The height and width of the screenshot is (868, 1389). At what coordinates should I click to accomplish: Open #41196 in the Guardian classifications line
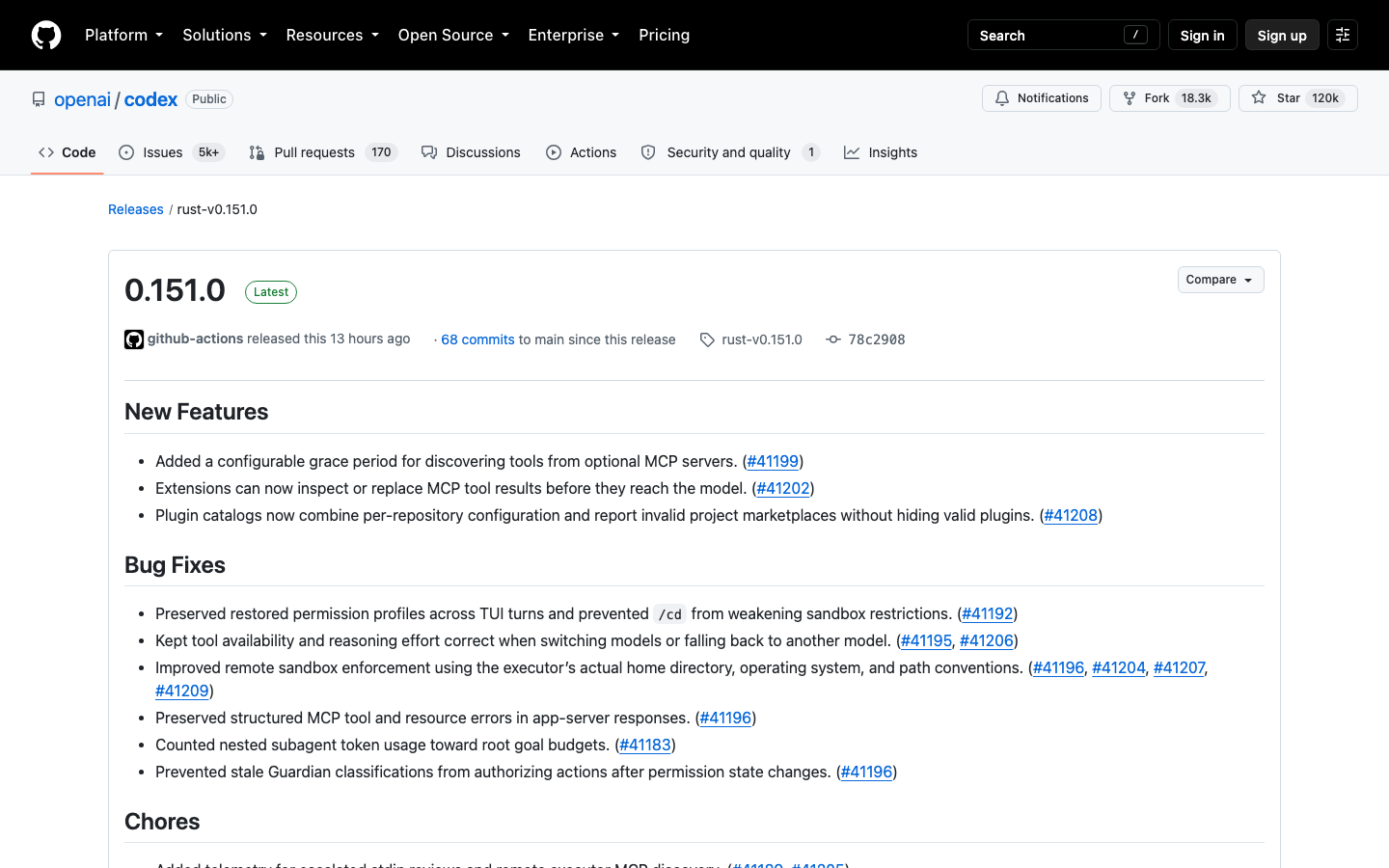[x=866, y=772]
